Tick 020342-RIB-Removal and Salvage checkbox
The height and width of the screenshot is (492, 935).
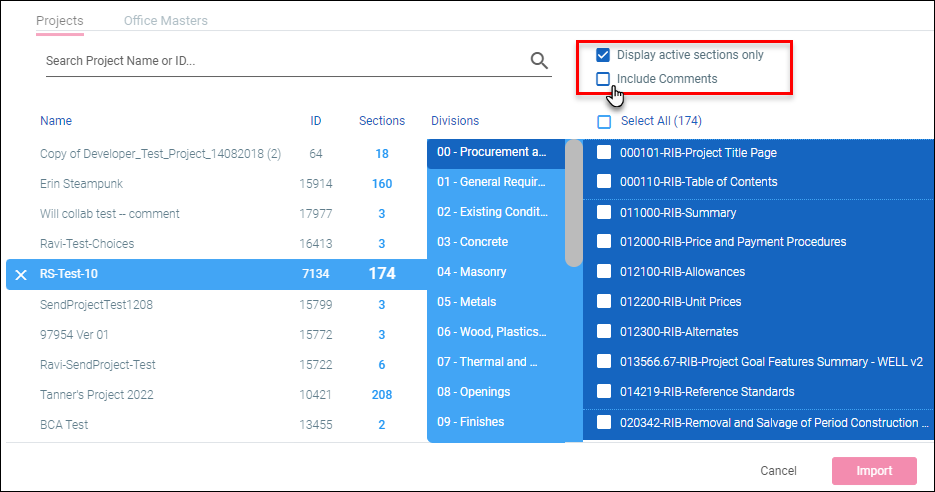tap(604, 422)
